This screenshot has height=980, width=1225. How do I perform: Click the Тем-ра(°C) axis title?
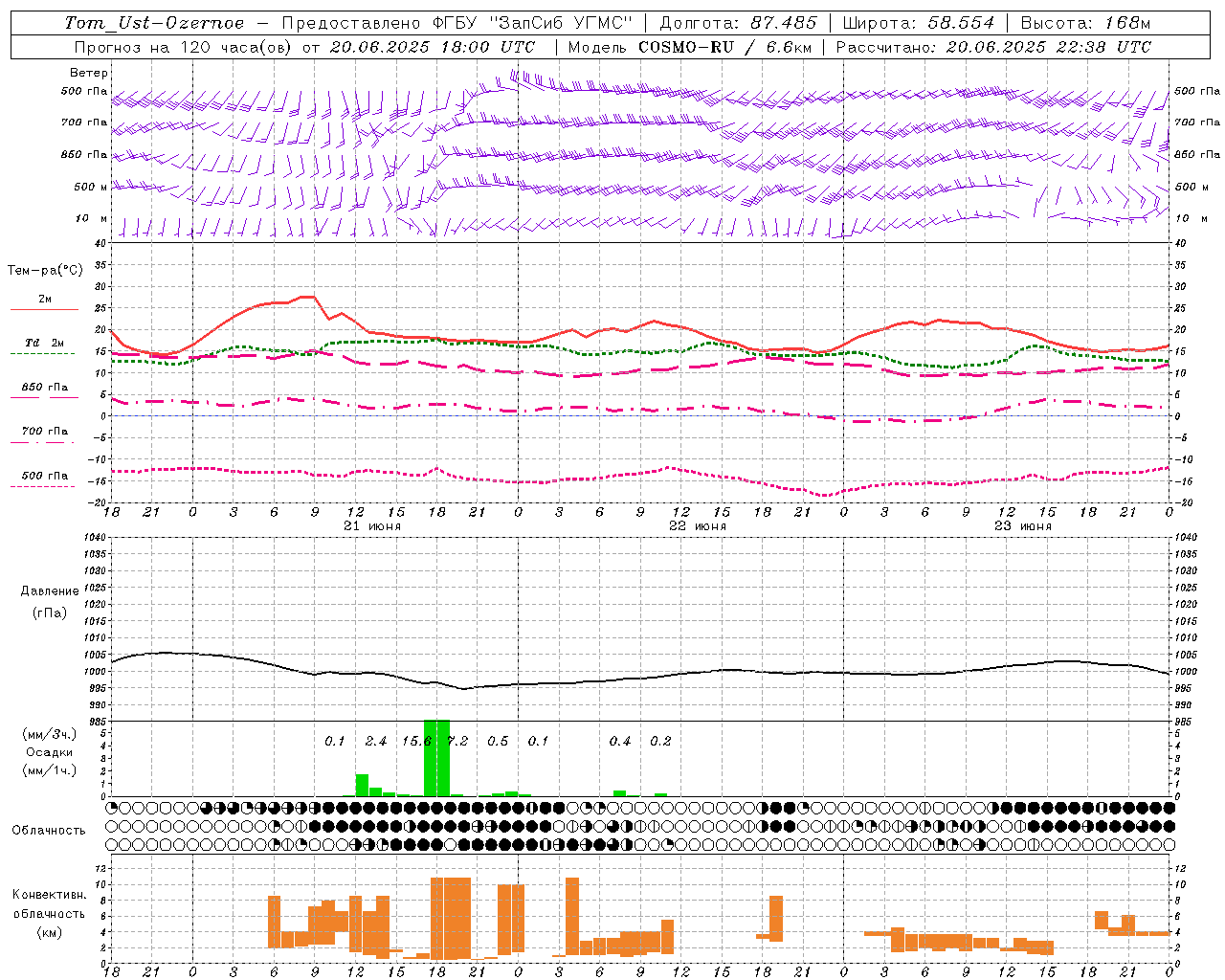(45, 271)
